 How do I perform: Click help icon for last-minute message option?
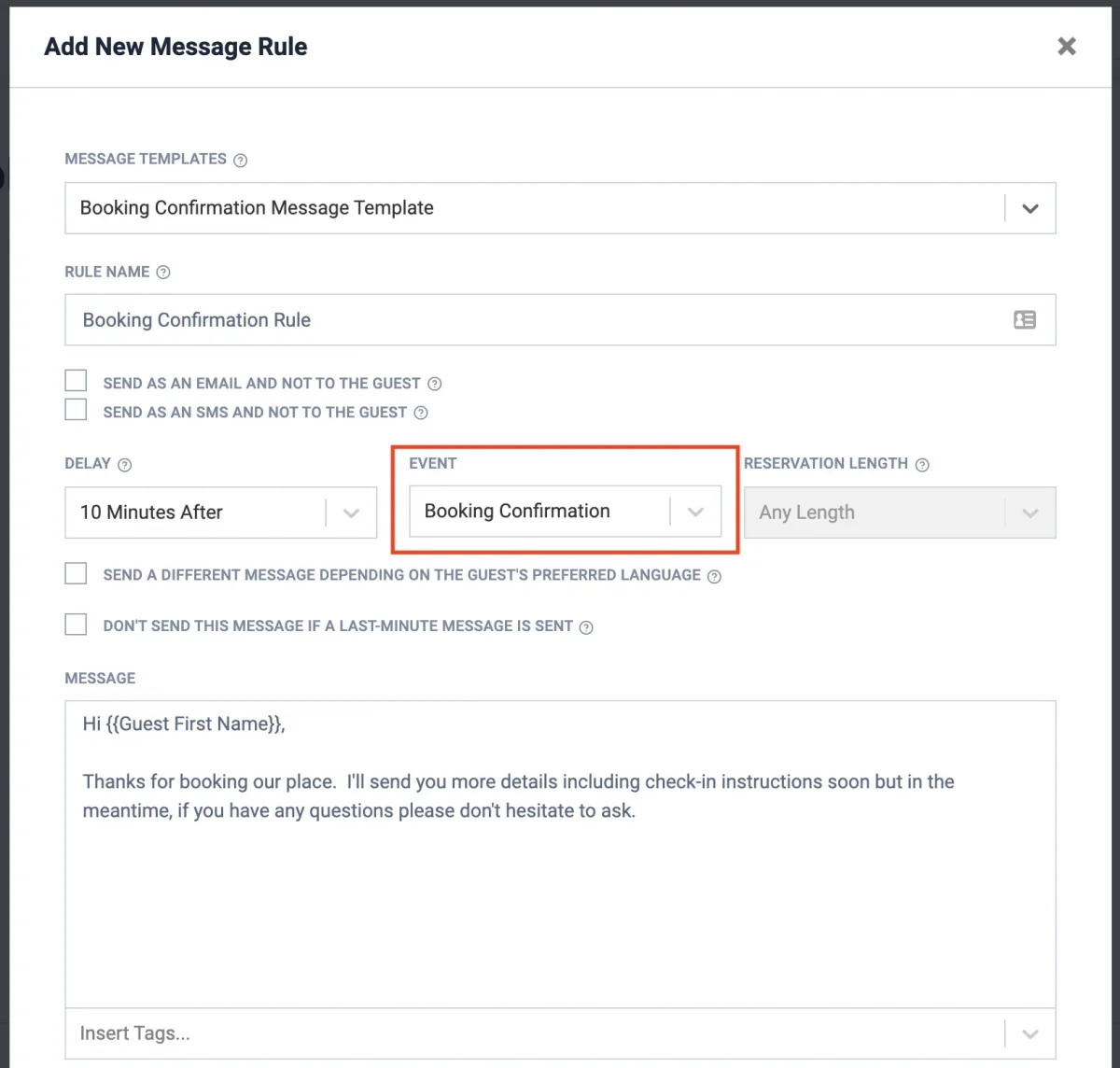[x=586, y=627]
